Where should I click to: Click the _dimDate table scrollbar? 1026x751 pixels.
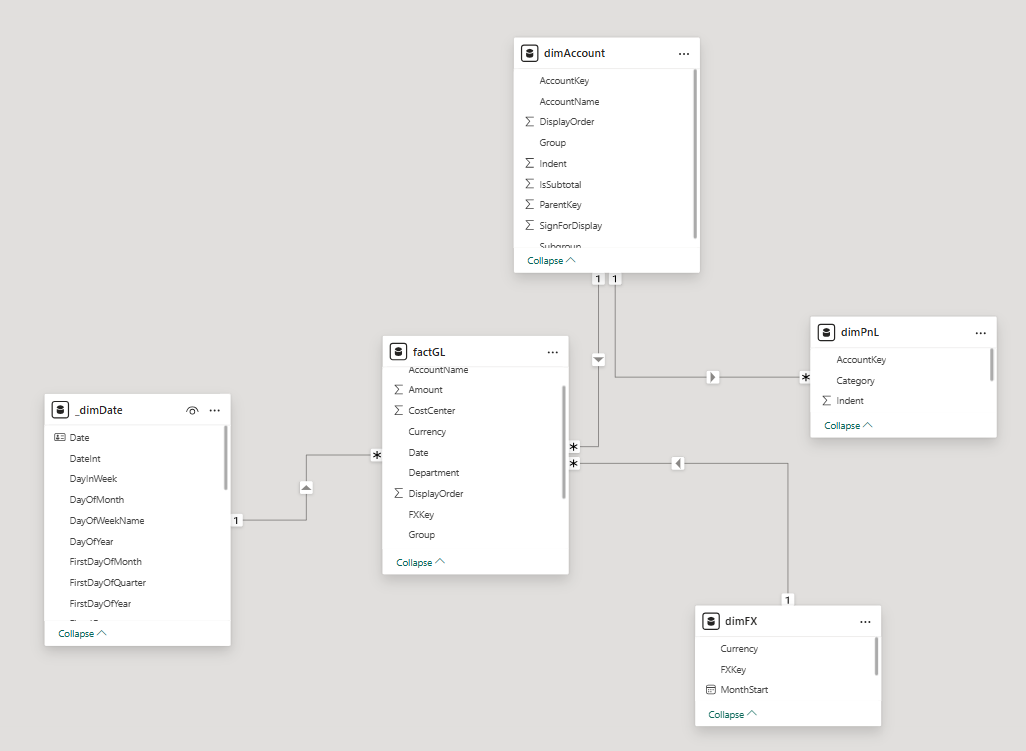[x=226, y=458]
